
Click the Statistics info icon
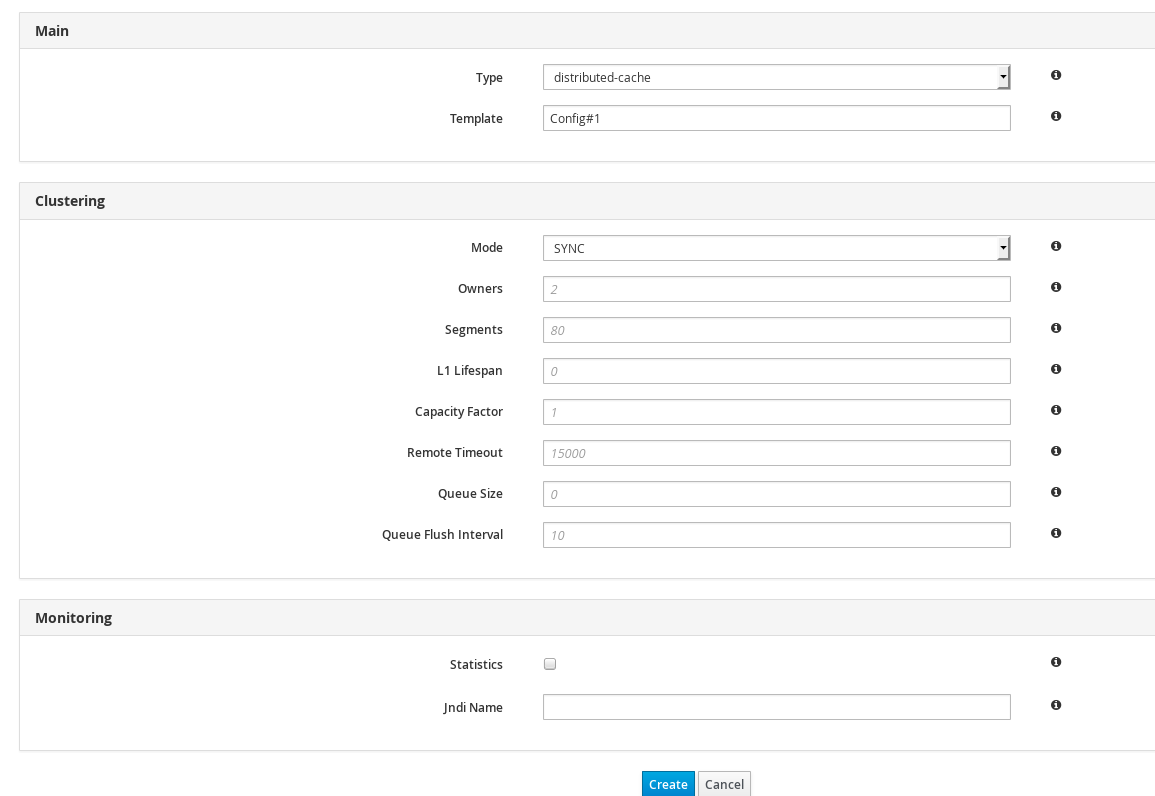pyautogui.click(x=1056, y=662)
